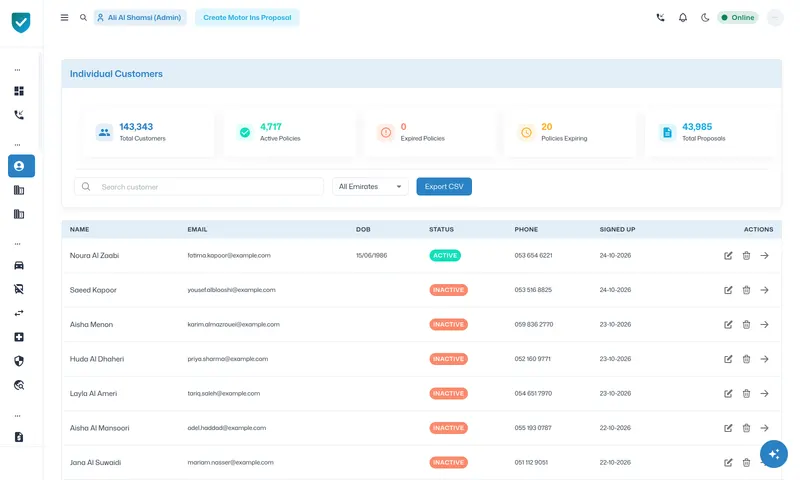This screenshot has width=800, height=480.
Task: Select the individual customers sidebar icon
Action: click(21, 166)
